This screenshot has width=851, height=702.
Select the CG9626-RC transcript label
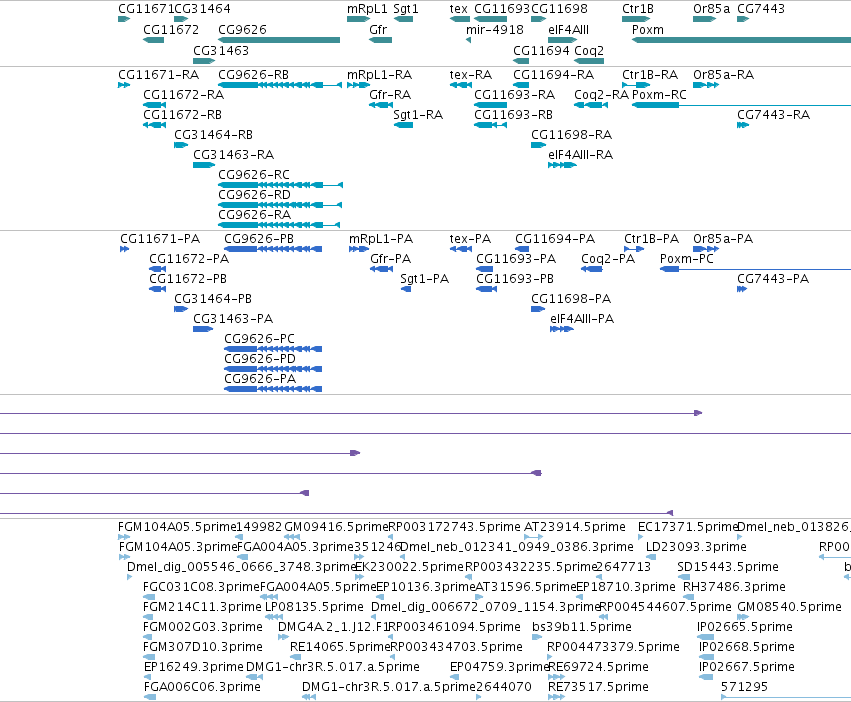(254, 175)
